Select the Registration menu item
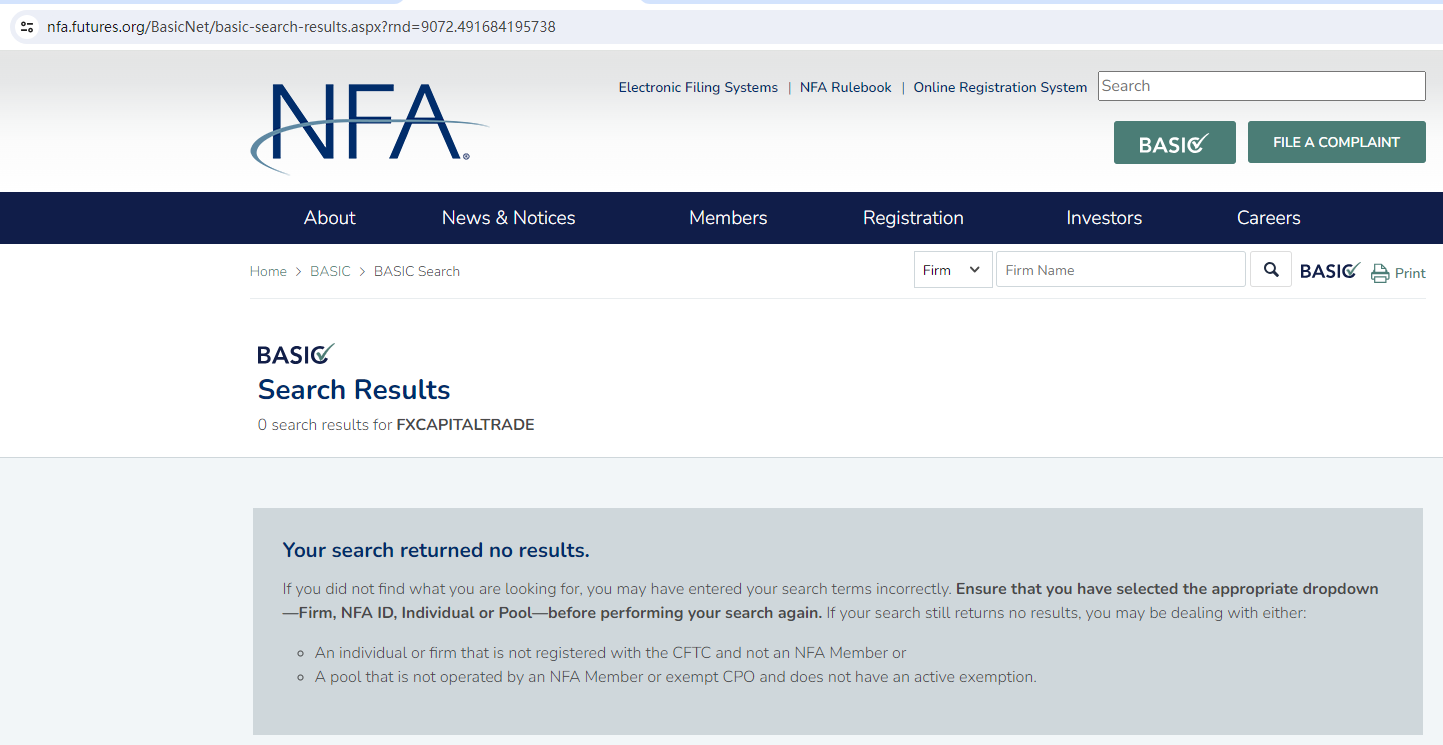The height and width of the screenshot is (745, 1443). coord(913,218)
